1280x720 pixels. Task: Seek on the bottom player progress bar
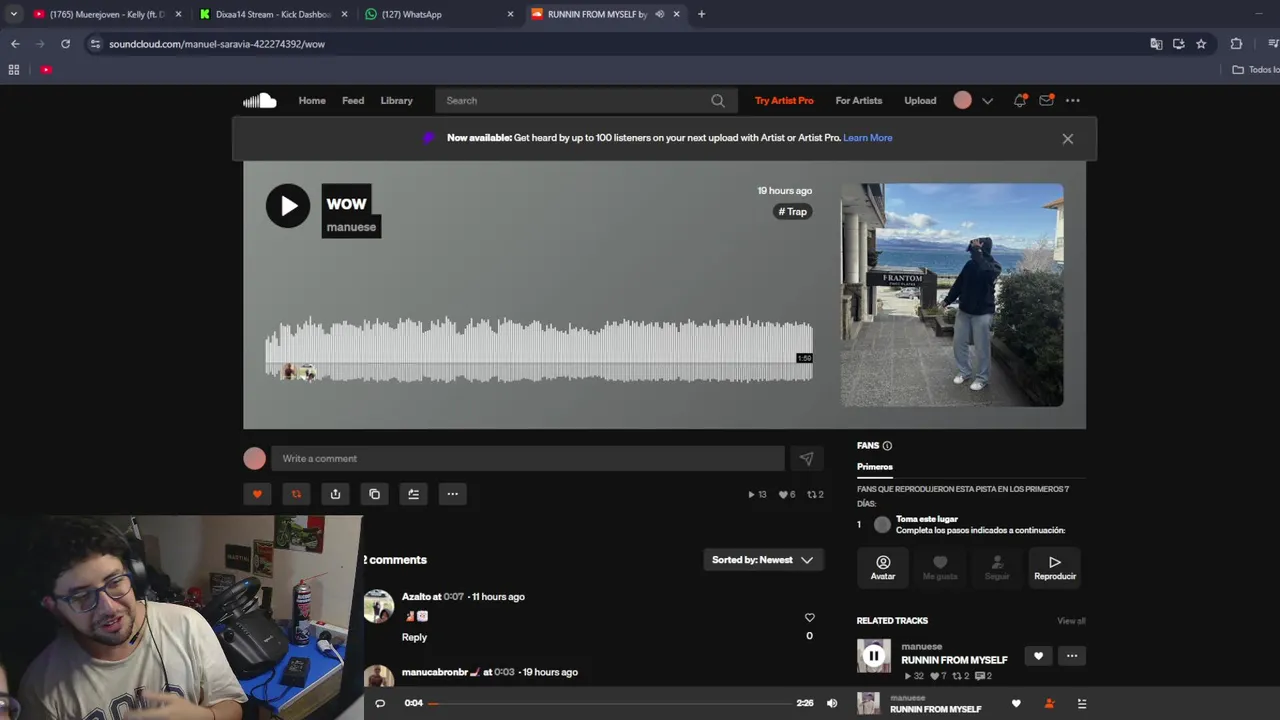[609, 703]
